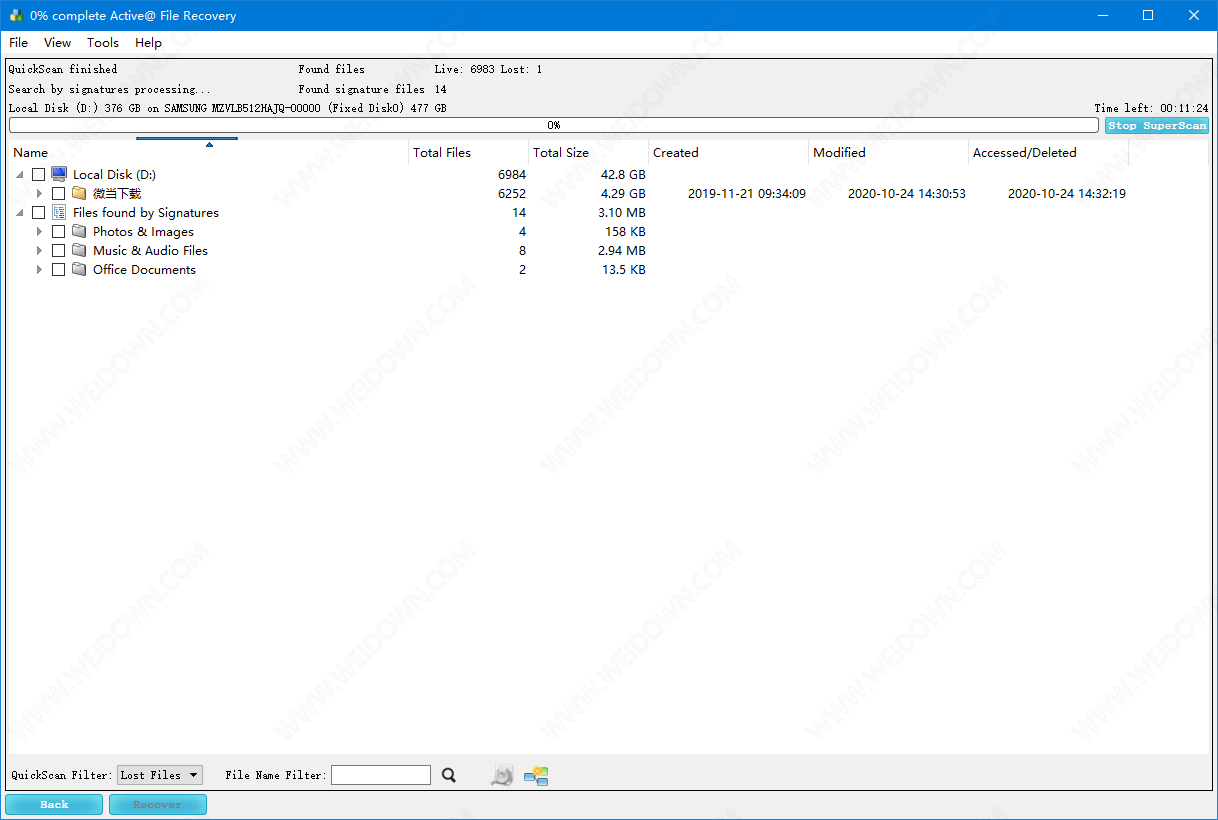Check the Music & Audio Files checkbox
Viewport: 1218px width, 820px height.
coord(58,251)
